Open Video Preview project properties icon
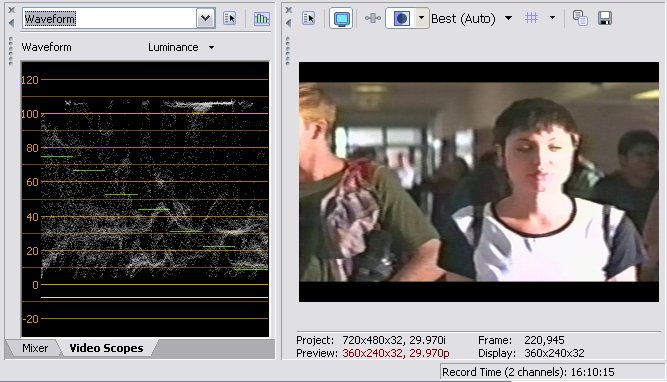667x382 pixels. (308, 18)
